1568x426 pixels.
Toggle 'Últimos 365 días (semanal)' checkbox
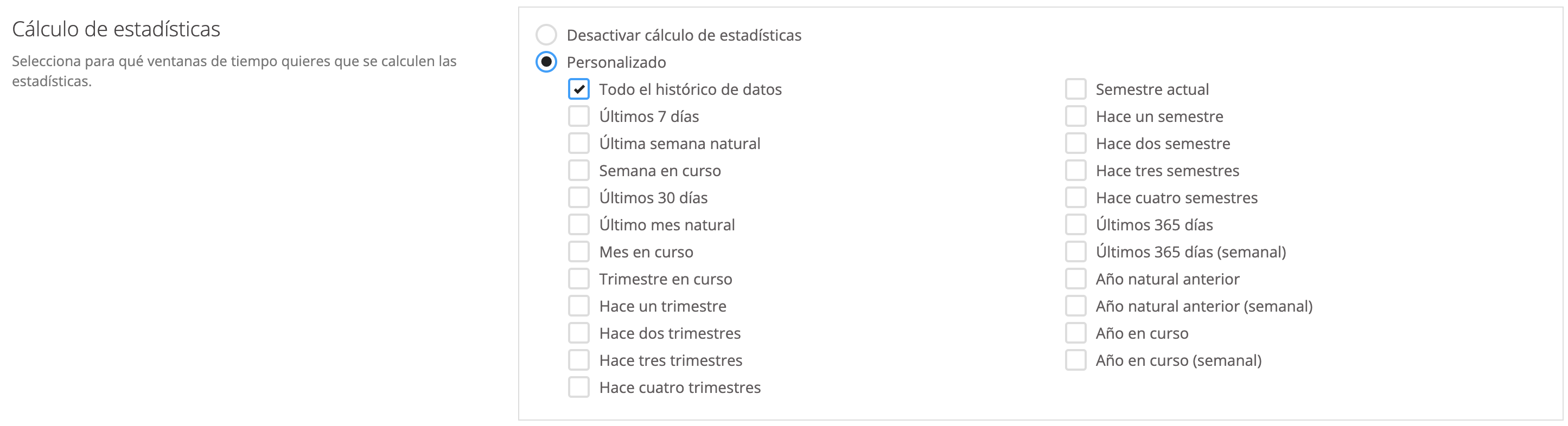click(1075, 251)
